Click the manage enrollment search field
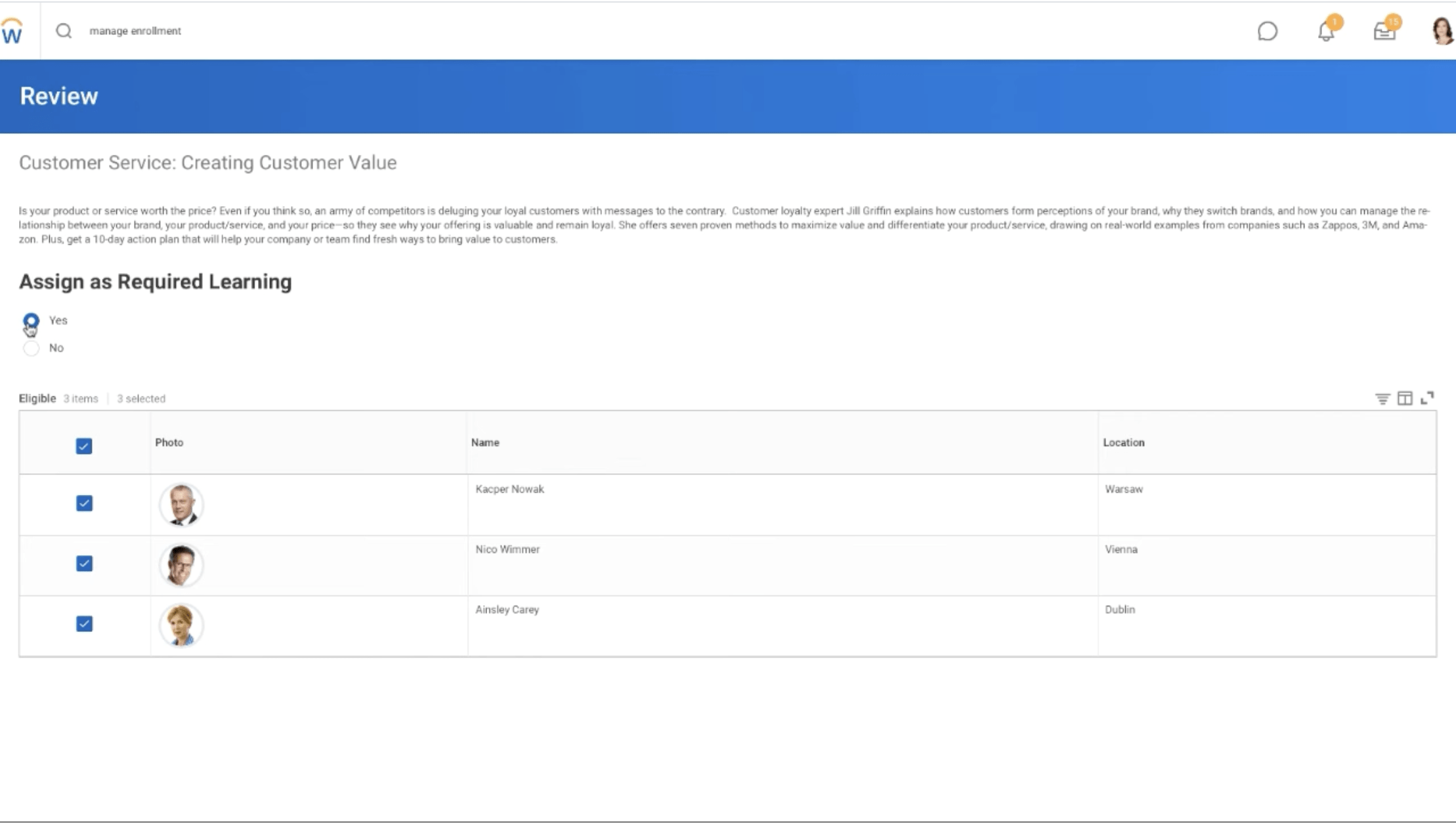Viewport: 1456px width, 823px height. click(135, 30)
